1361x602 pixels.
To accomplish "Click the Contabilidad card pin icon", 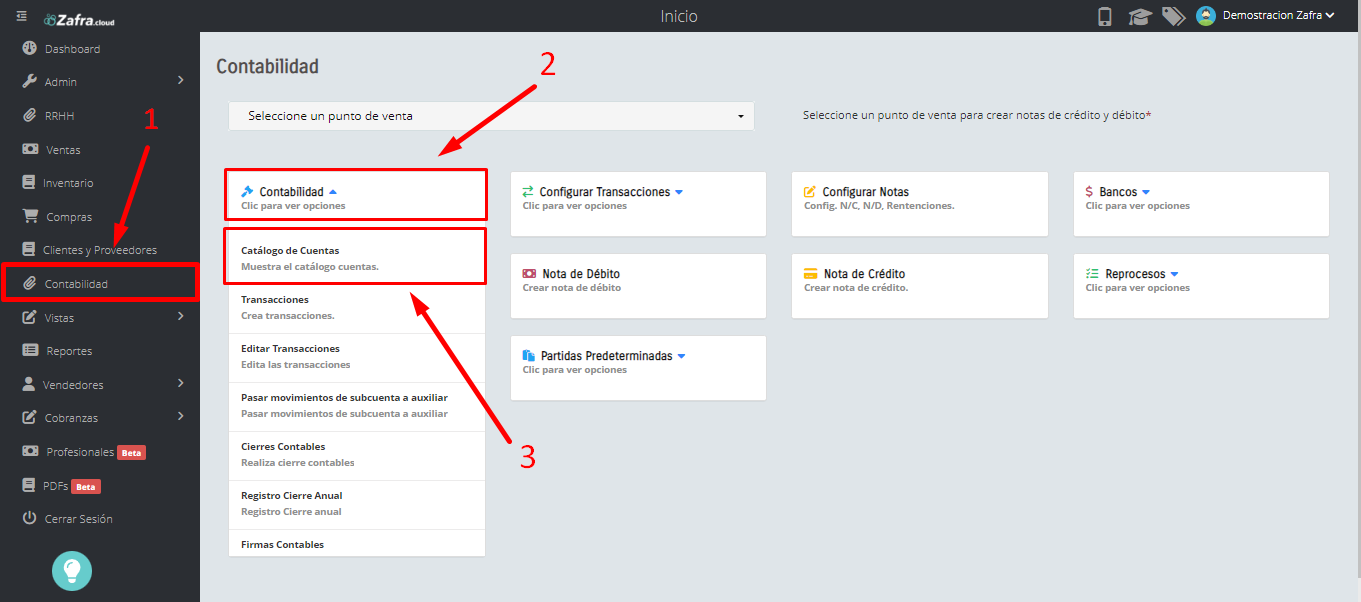I will click(248, 191).
